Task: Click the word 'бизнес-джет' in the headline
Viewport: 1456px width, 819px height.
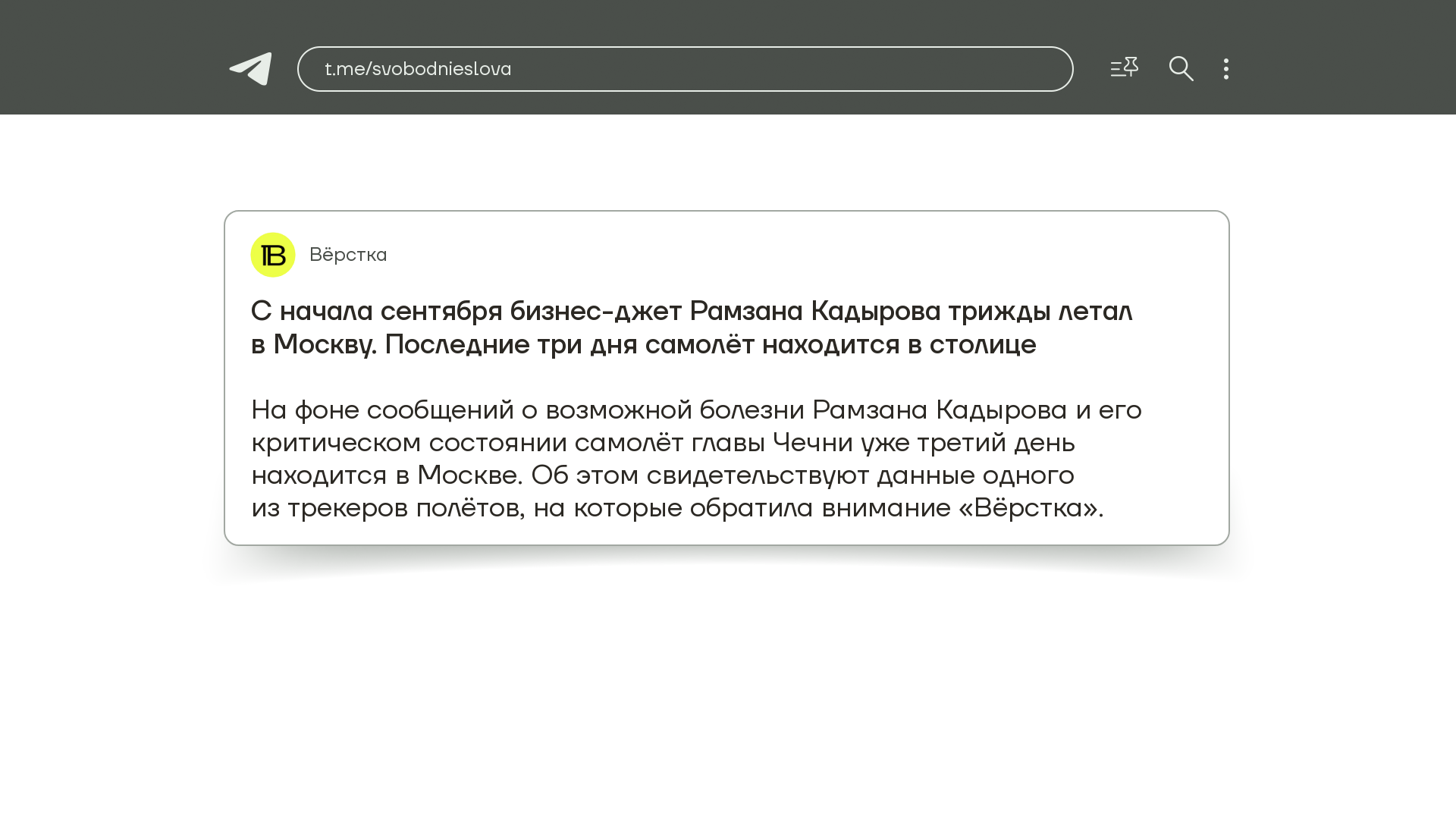Action: (595, 311)
